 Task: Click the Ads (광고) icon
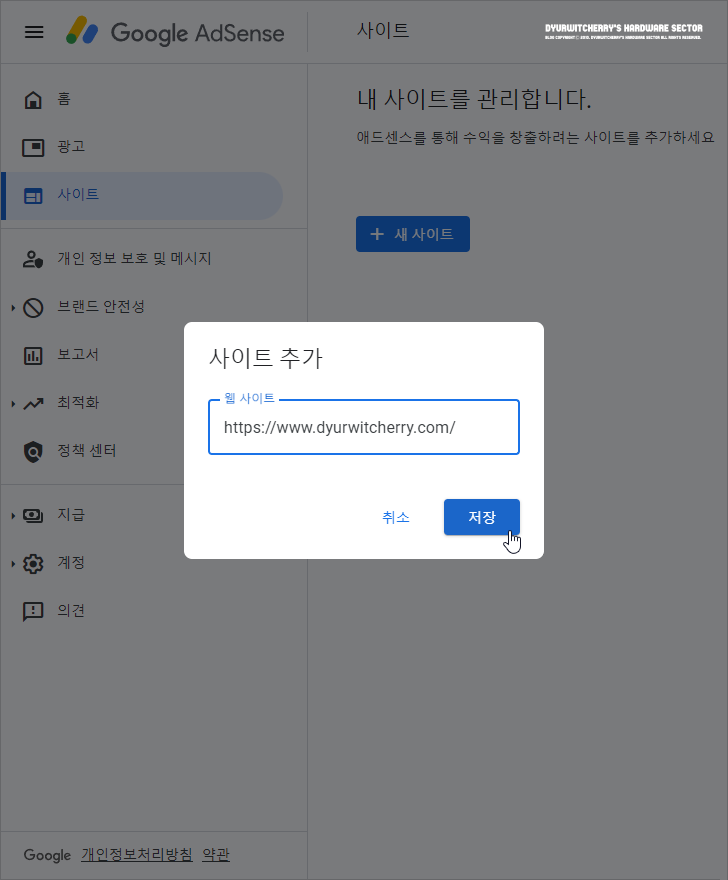[x=33, y=148]
